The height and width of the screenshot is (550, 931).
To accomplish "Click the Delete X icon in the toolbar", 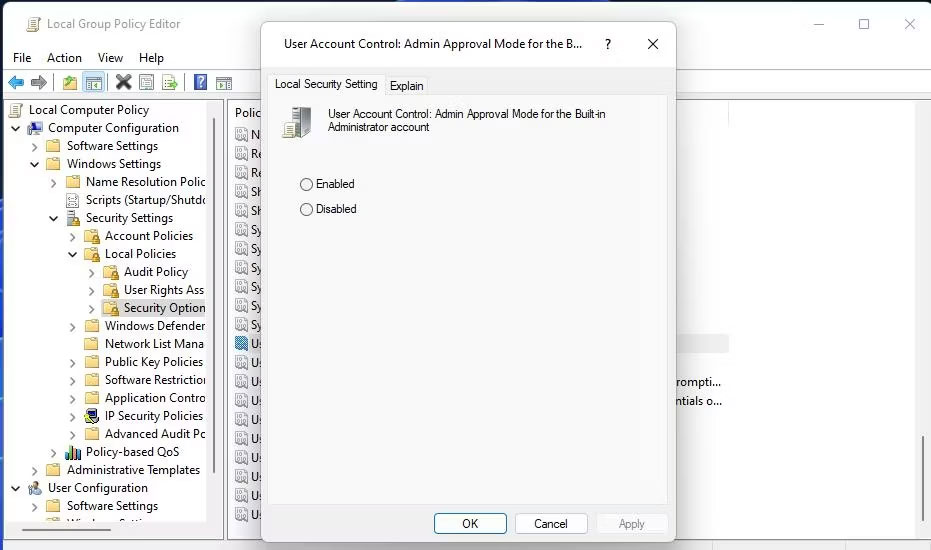I will 124,82.
